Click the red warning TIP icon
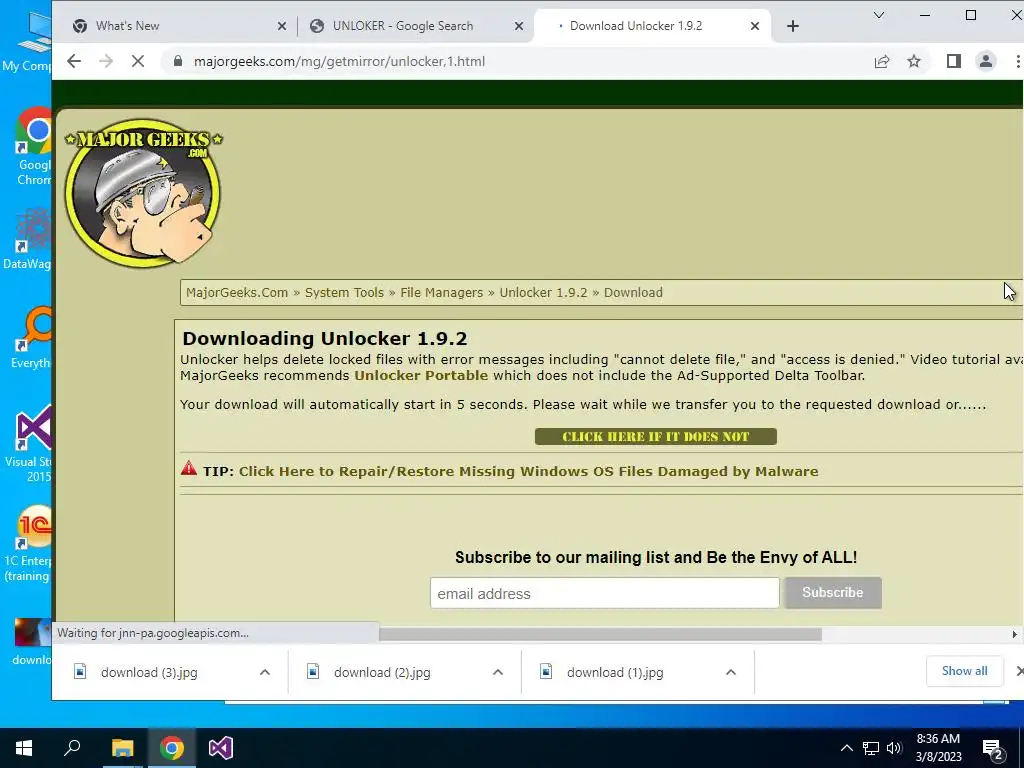The width and height of the screenshot is (1024, 768). (189, 468)
